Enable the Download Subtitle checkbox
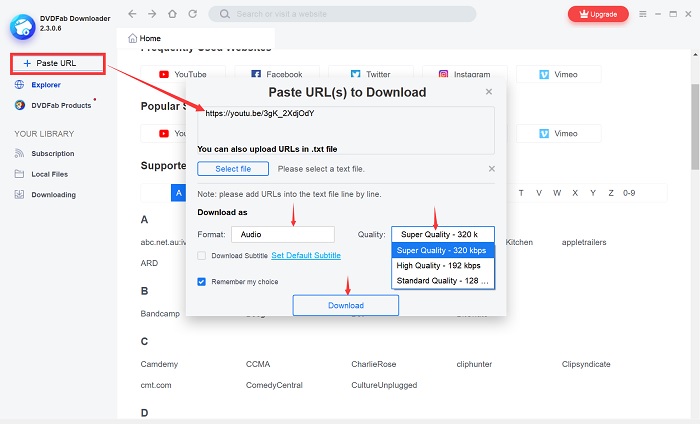700x424 pixels. (x=202, y=256)
